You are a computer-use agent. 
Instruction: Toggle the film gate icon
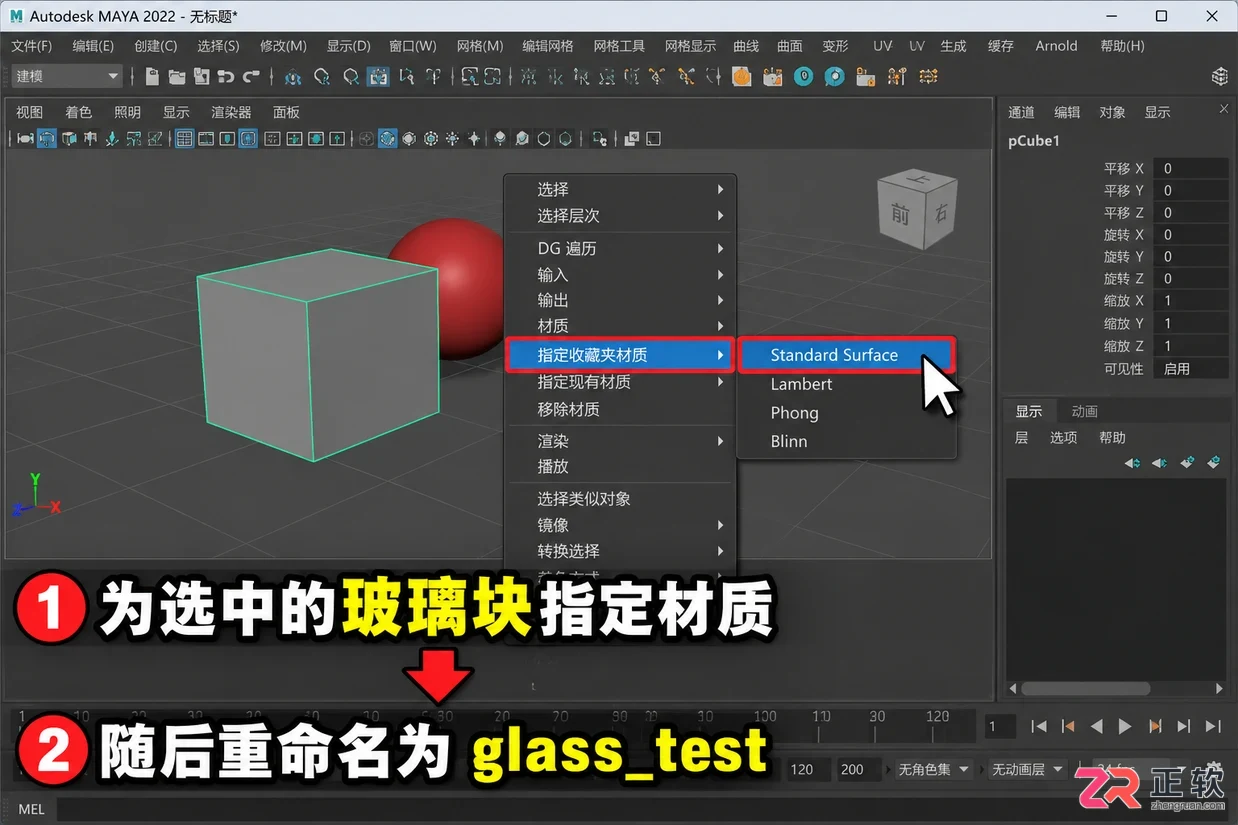pyautogui.click(x=206, y=139)
